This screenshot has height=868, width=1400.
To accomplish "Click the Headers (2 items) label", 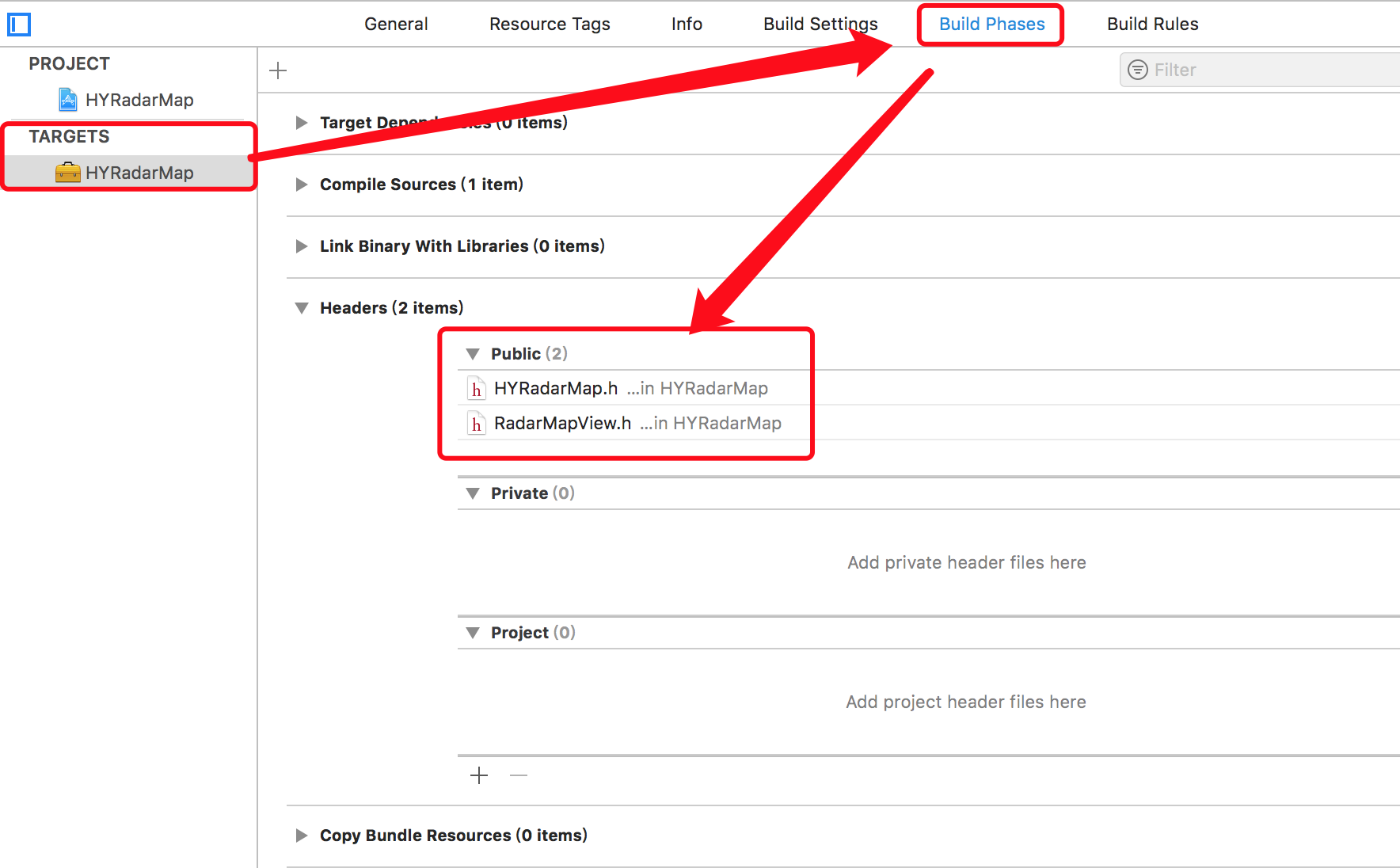I will coord(392,308).
